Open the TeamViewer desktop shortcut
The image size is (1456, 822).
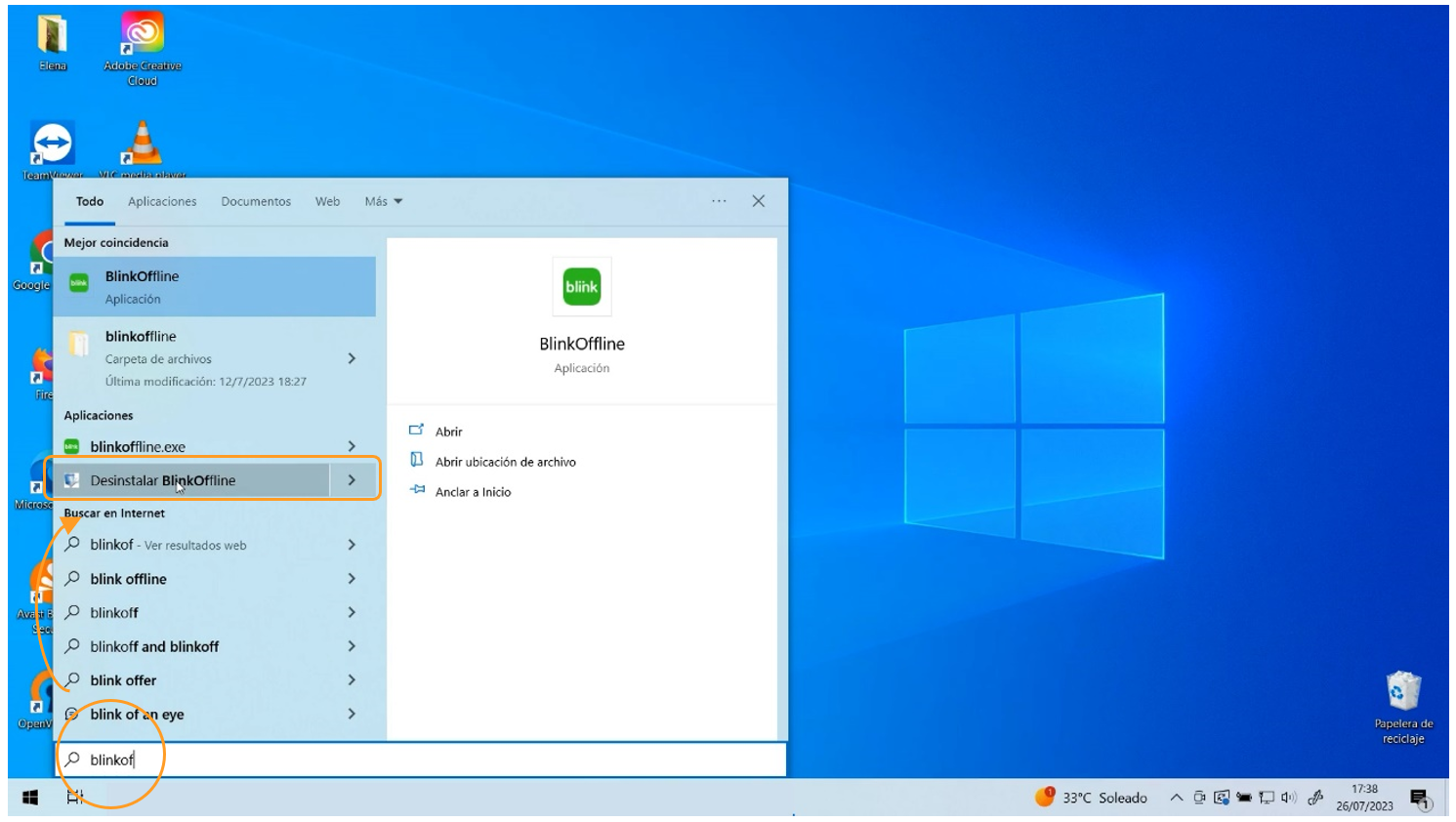(52, 144)
